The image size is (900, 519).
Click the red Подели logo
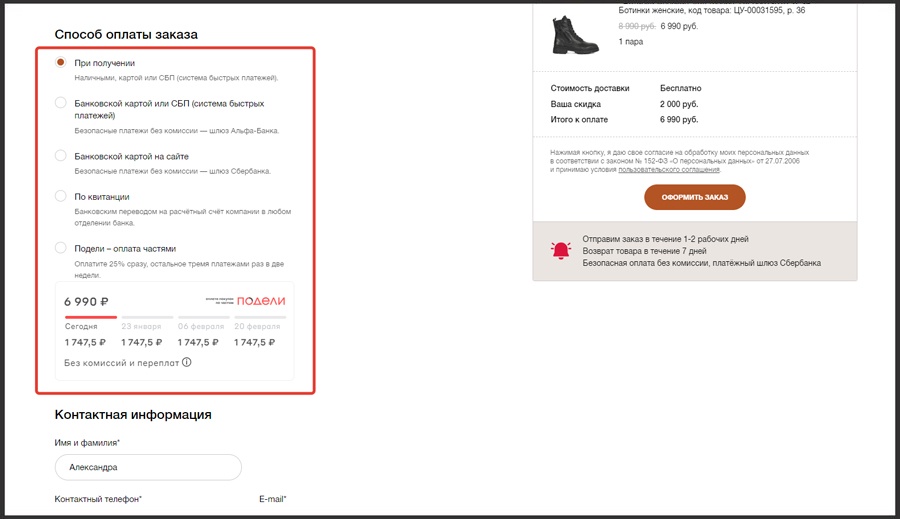261,301
